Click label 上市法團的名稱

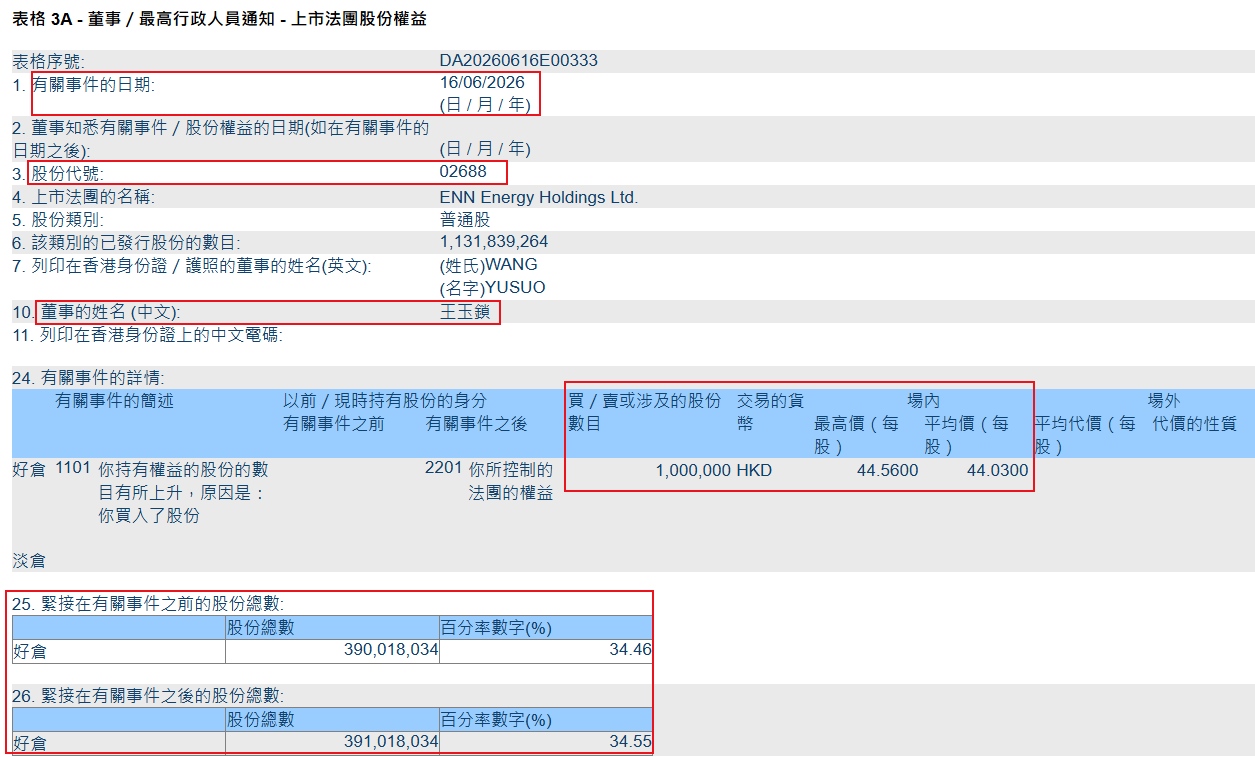tap(93, 197)
